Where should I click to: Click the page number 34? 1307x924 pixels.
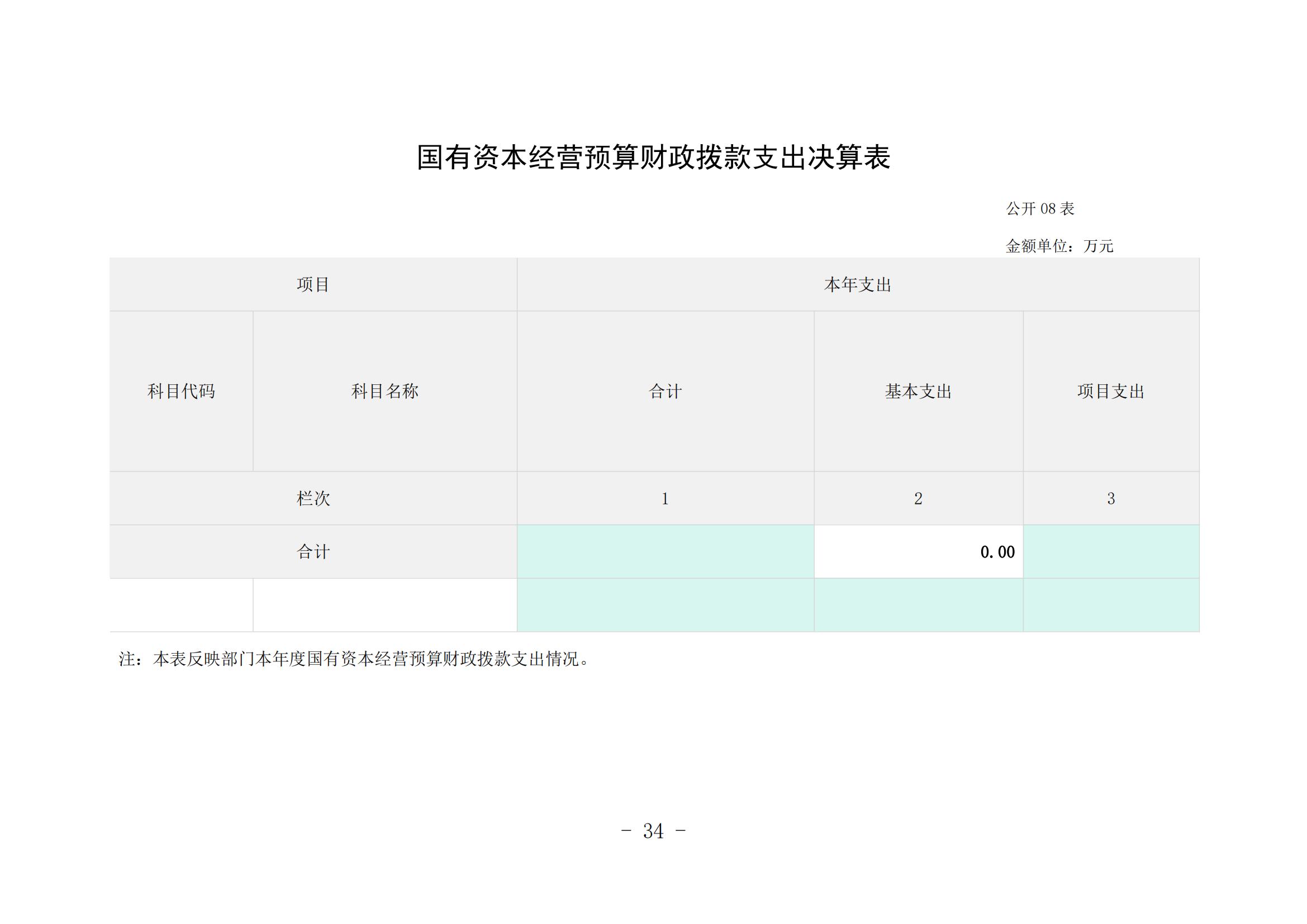pos(654,831)
